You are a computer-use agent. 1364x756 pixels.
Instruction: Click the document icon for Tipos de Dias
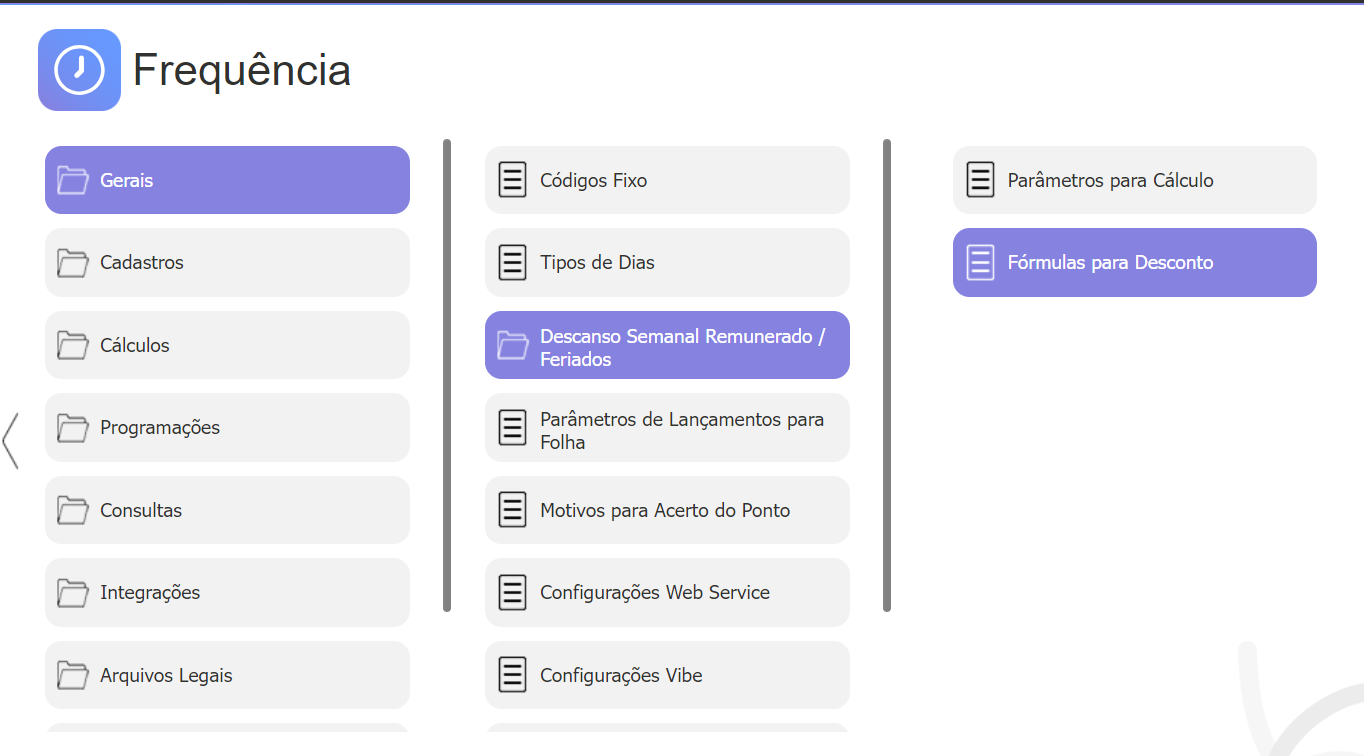click(512, 263)
